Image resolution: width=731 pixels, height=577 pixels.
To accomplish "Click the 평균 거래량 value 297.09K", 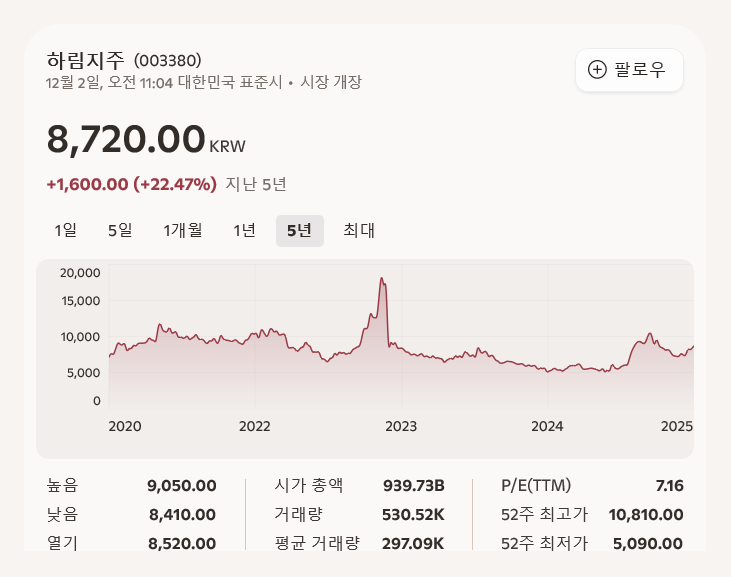I will click(x=413, y=543).
